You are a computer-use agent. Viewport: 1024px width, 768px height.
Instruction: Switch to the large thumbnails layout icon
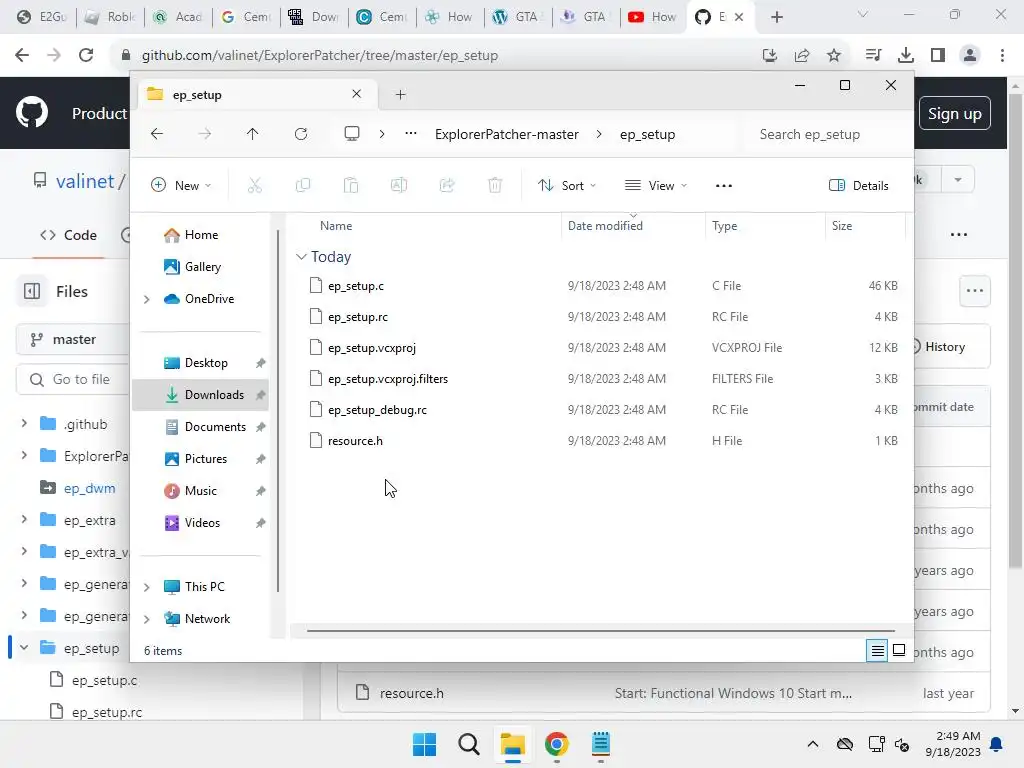point(899,650)
